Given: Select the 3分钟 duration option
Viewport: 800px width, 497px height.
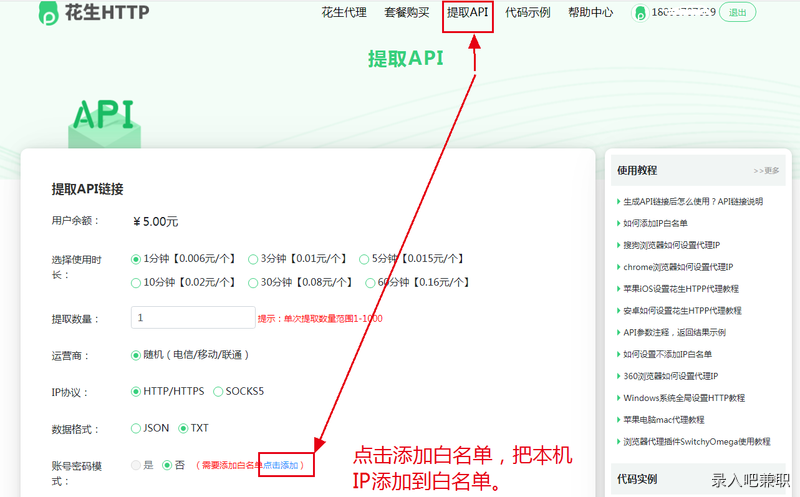Looking at the screenshot, I should [253, 259].
